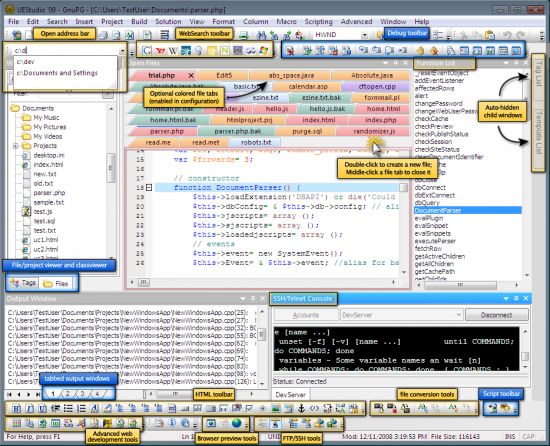Select dbConnect in Function List

(x=430, y=188)
